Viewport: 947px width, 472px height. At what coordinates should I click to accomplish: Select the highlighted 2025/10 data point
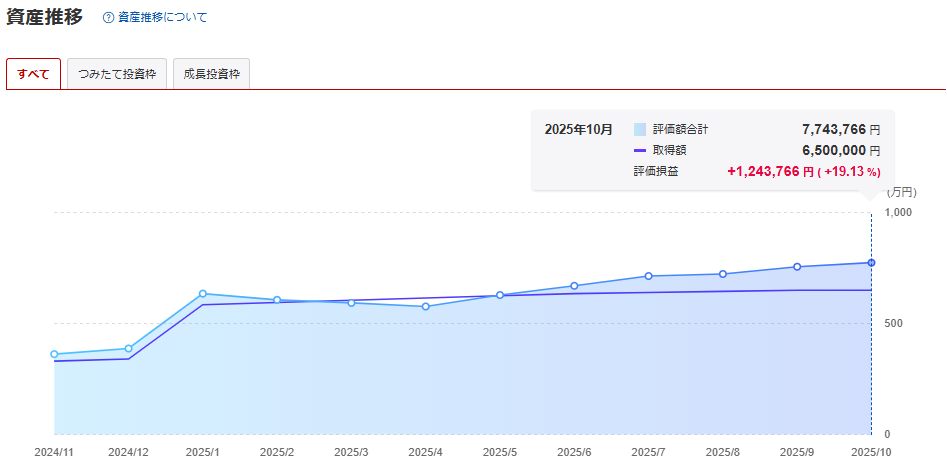(871, 263)
